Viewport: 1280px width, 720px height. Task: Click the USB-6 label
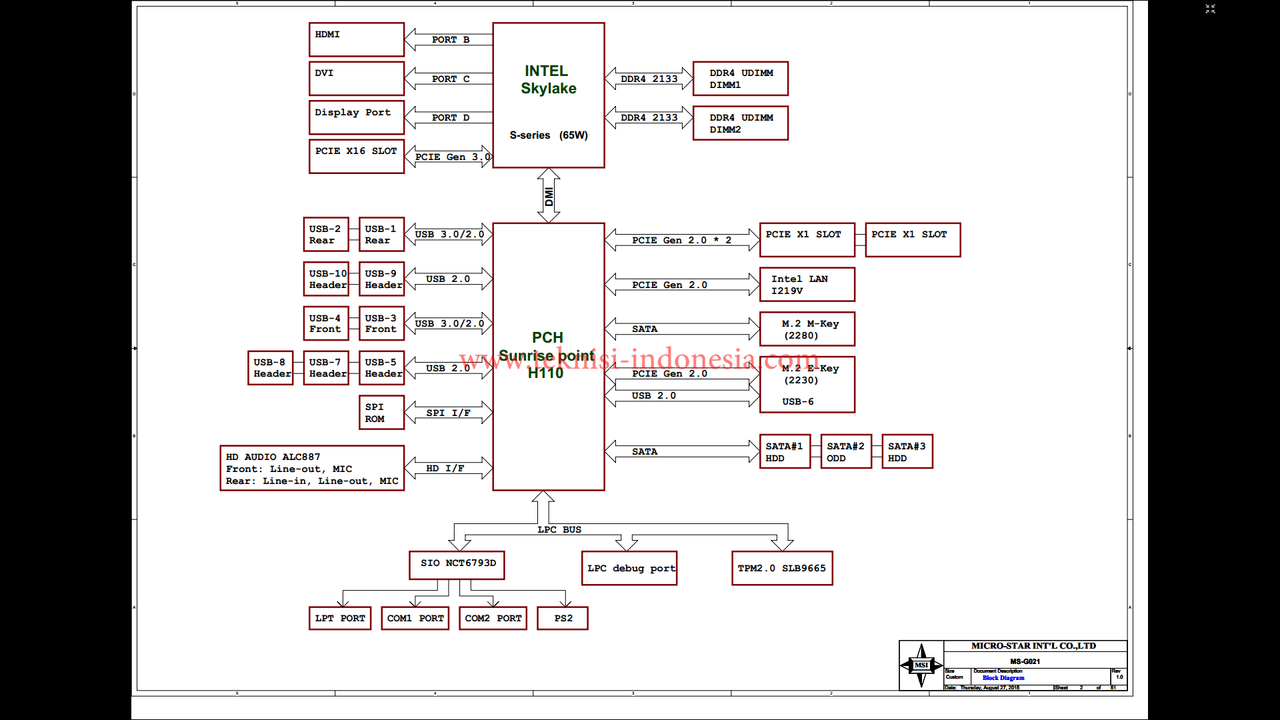pos(798,401)
